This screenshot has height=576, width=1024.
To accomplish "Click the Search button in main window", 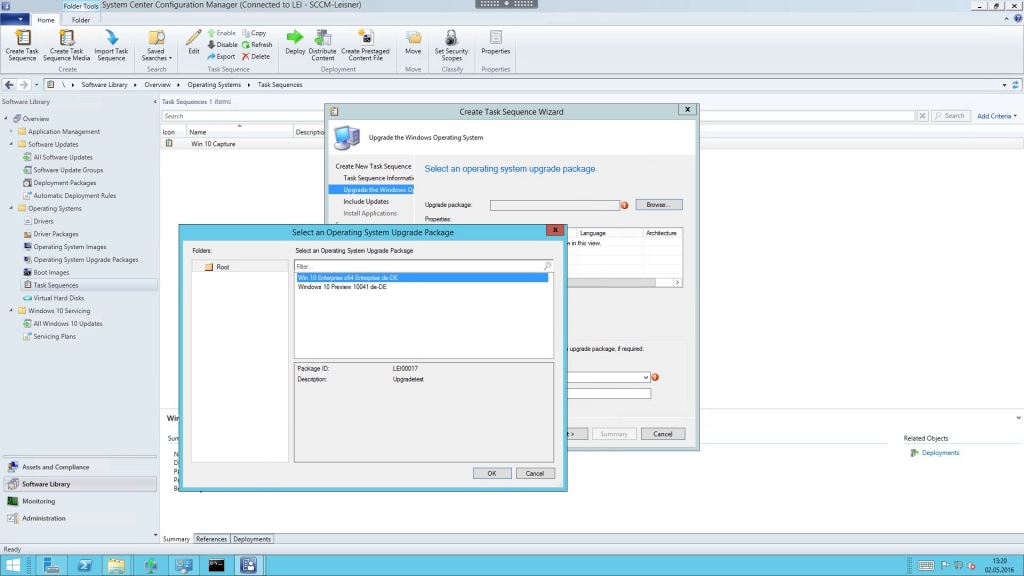I will point(950,116).
